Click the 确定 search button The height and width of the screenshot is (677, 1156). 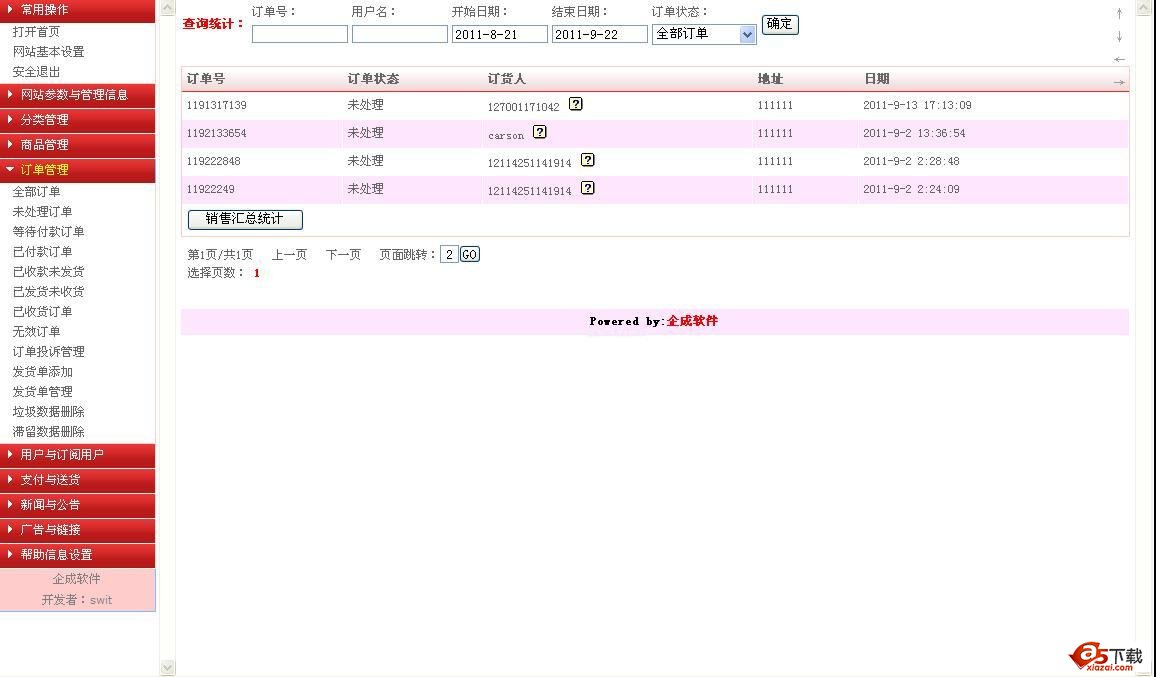[x=779, y=24]
